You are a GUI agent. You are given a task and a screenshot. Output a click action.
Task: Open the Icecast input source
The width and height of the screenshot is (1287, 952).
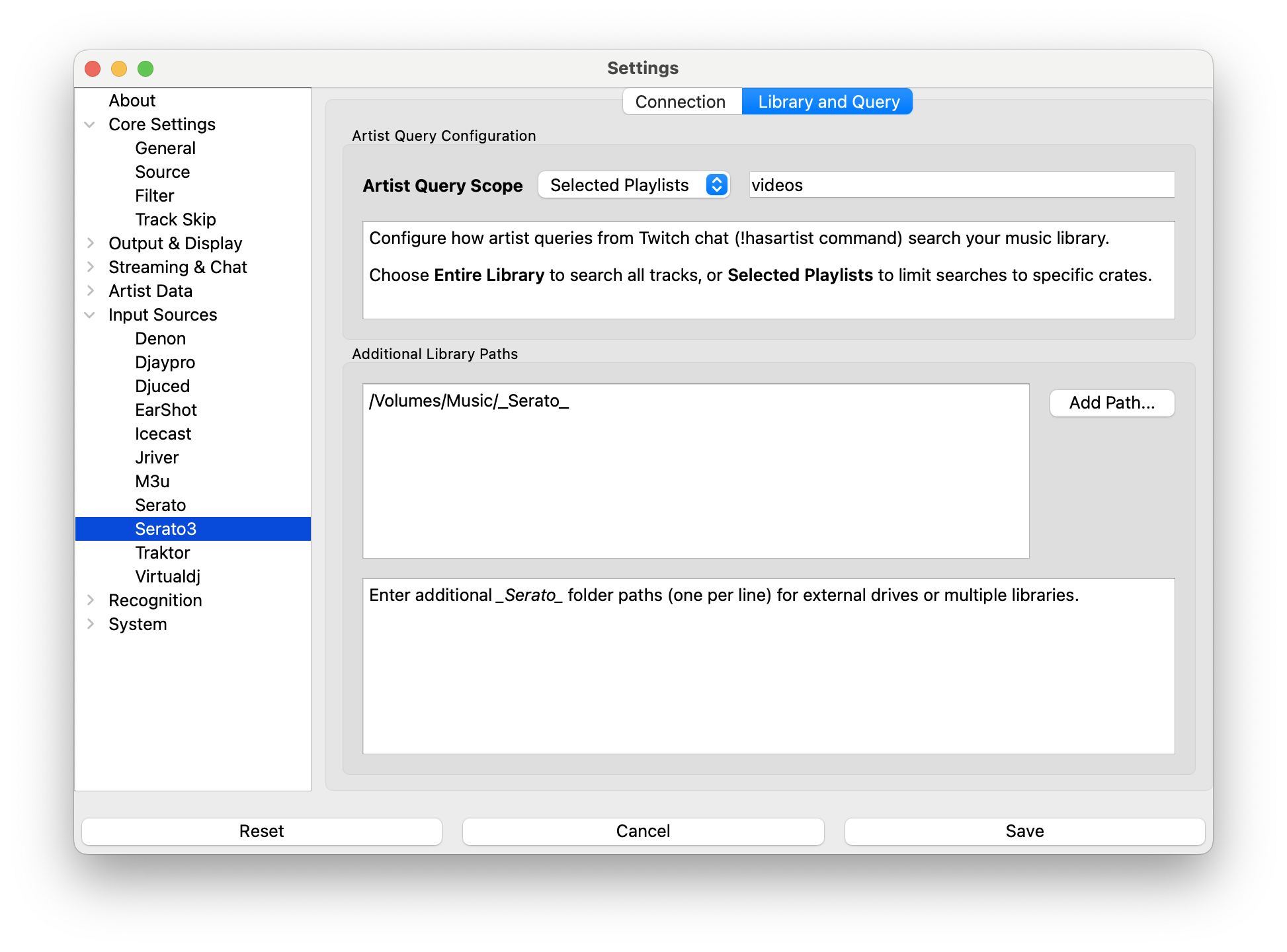163,434
